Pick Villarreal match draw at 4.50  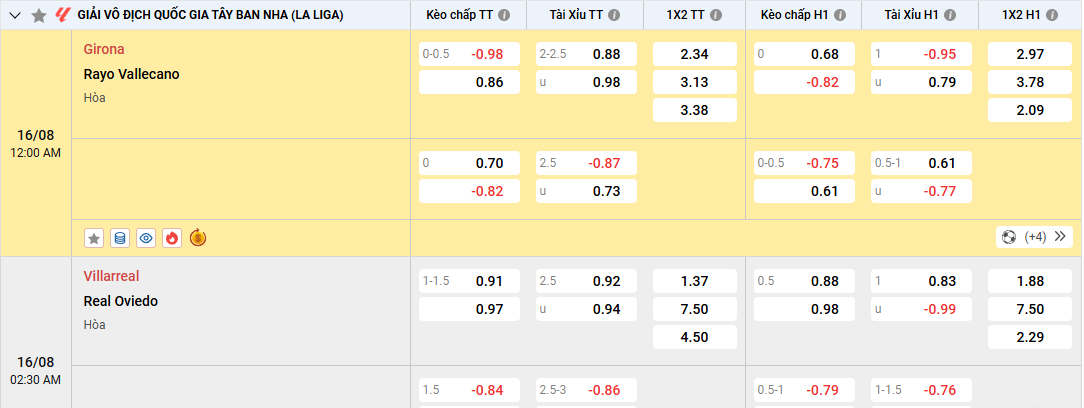(695, 337)
